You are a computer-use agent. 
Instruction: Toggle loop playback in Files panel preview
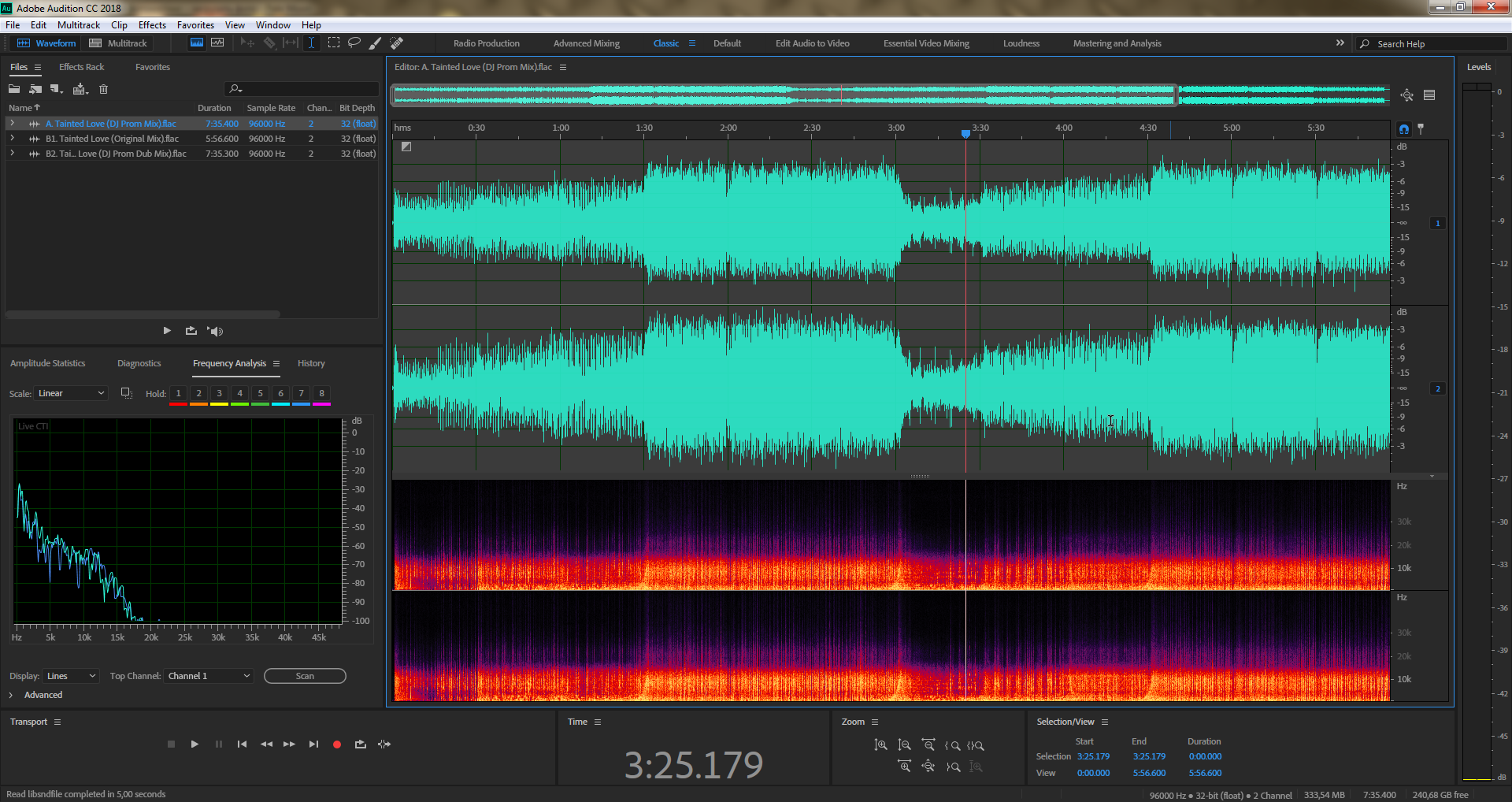coord(191,331)
